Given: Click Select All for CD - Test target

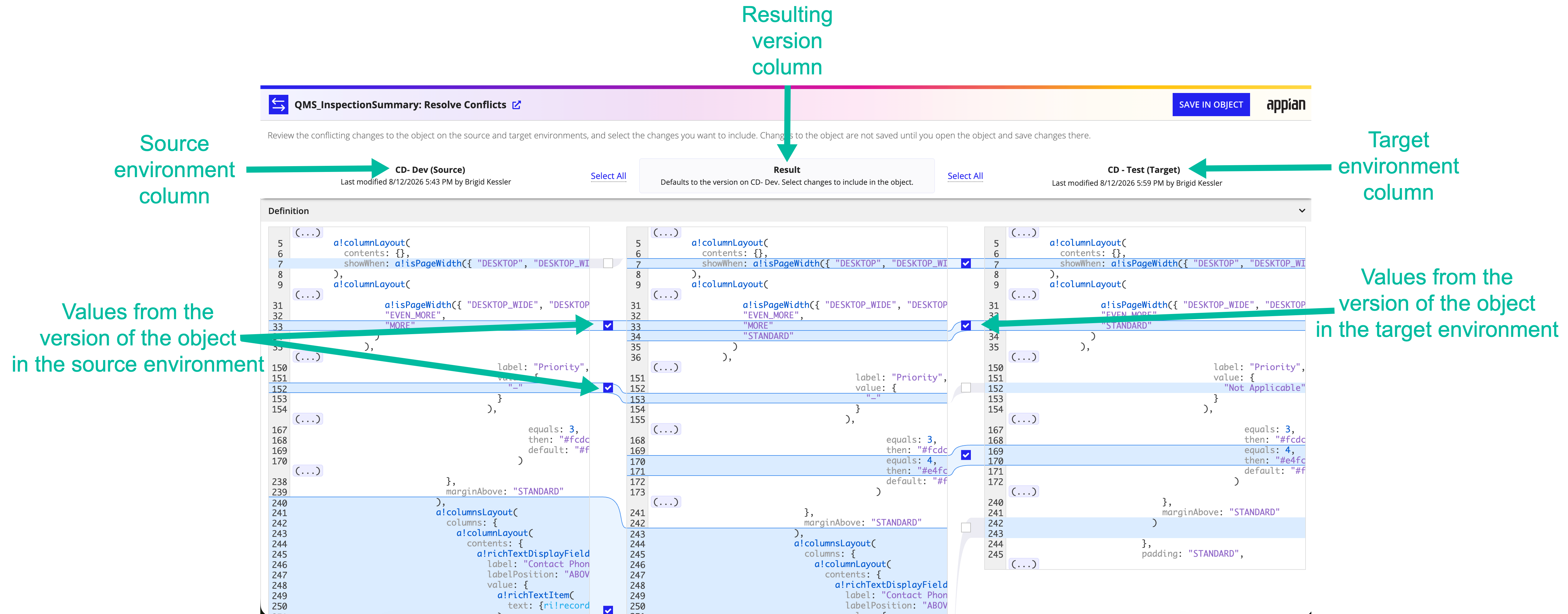Looking at the screenshot, I should pyautogui.click(x=965, y=176).
